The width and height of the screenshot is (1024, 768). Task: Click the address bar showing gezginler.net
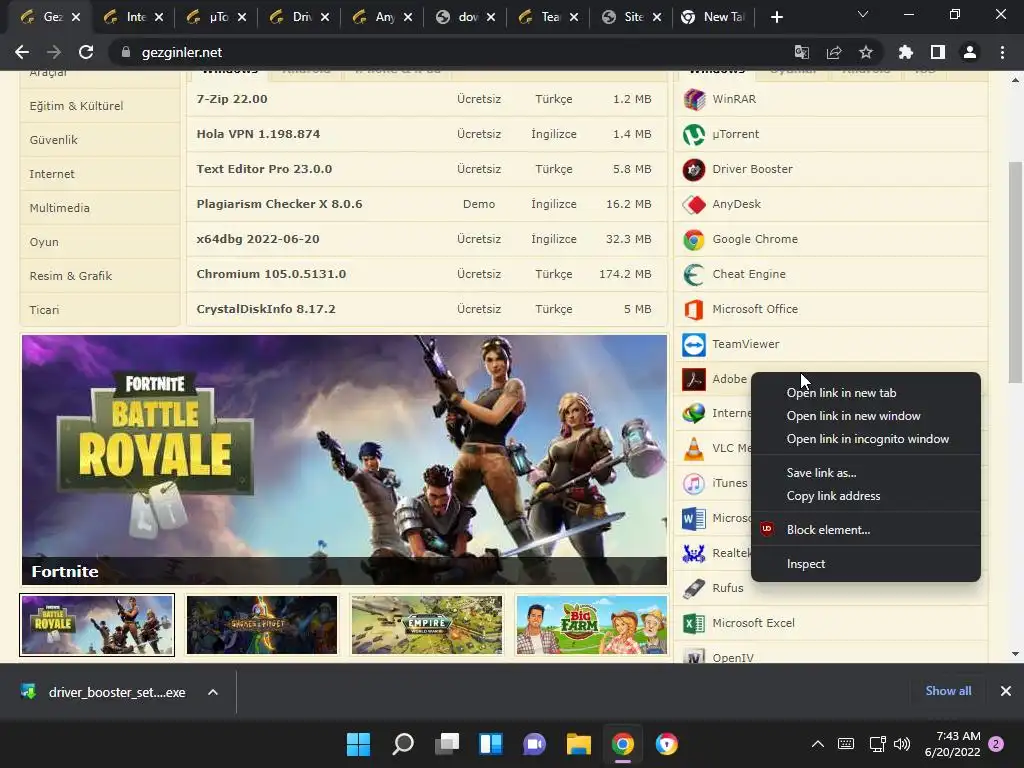click(451, 52)
